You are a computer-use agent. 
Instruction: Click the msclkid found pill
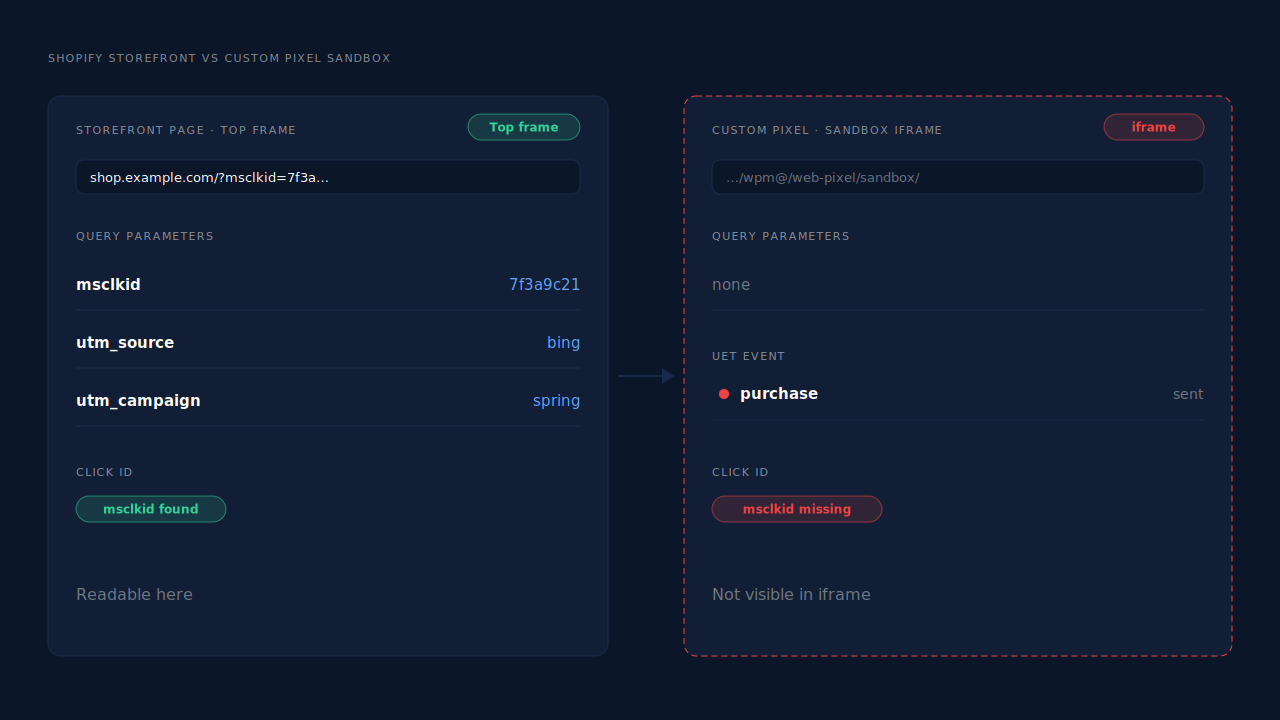pos(151,509)
